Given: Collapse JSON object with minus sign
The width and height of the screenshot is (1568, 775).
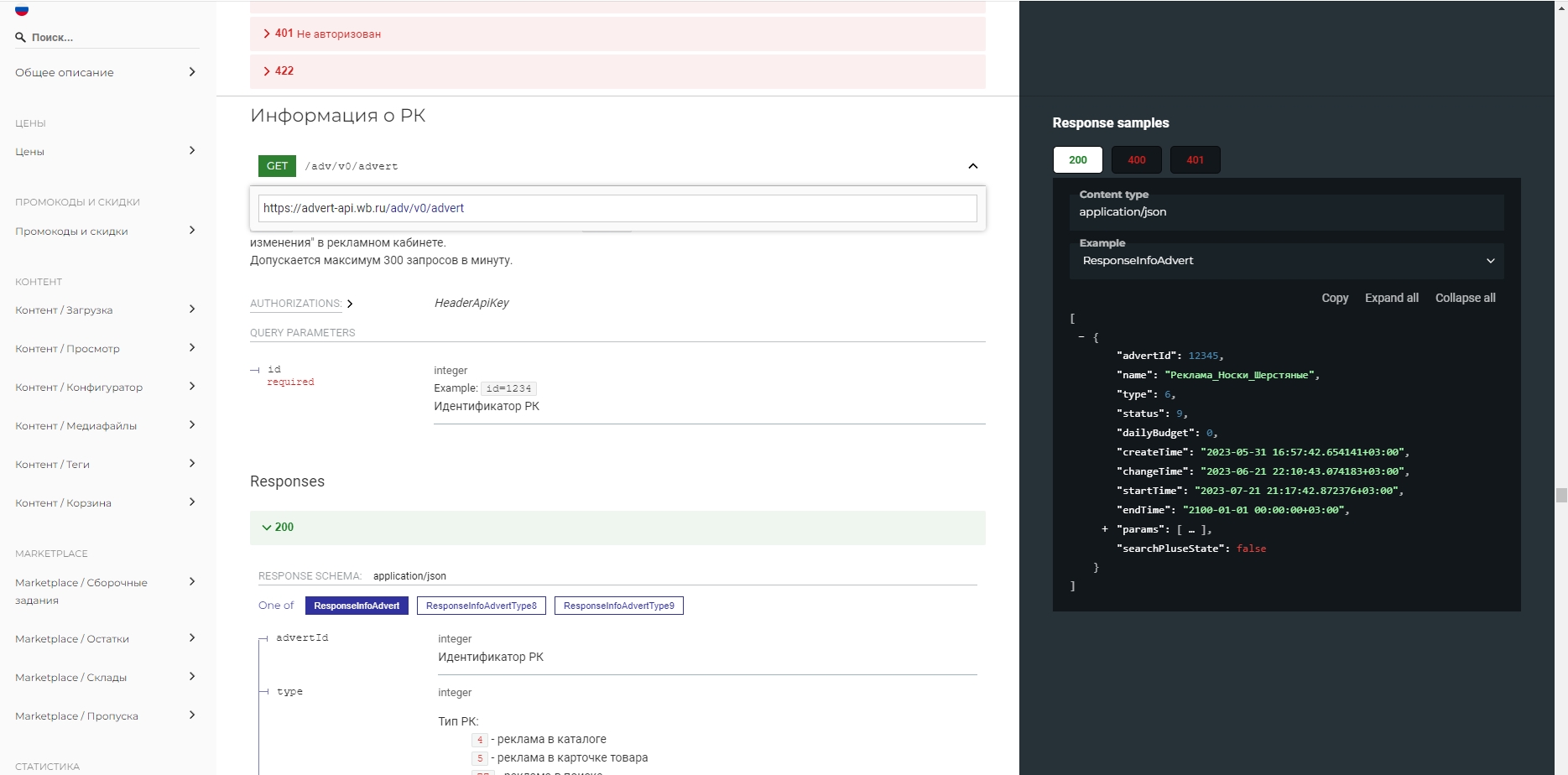Looking at the screenshot, I should (1081, 337).
